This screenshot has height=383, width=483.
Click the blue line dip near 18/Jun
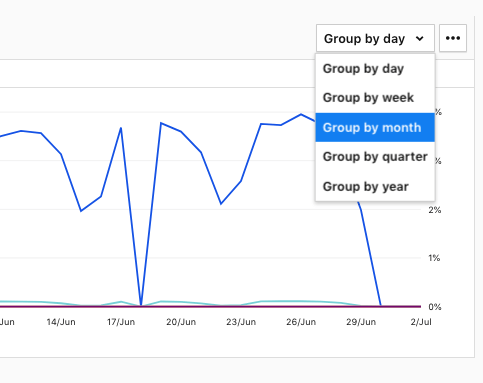141,303
